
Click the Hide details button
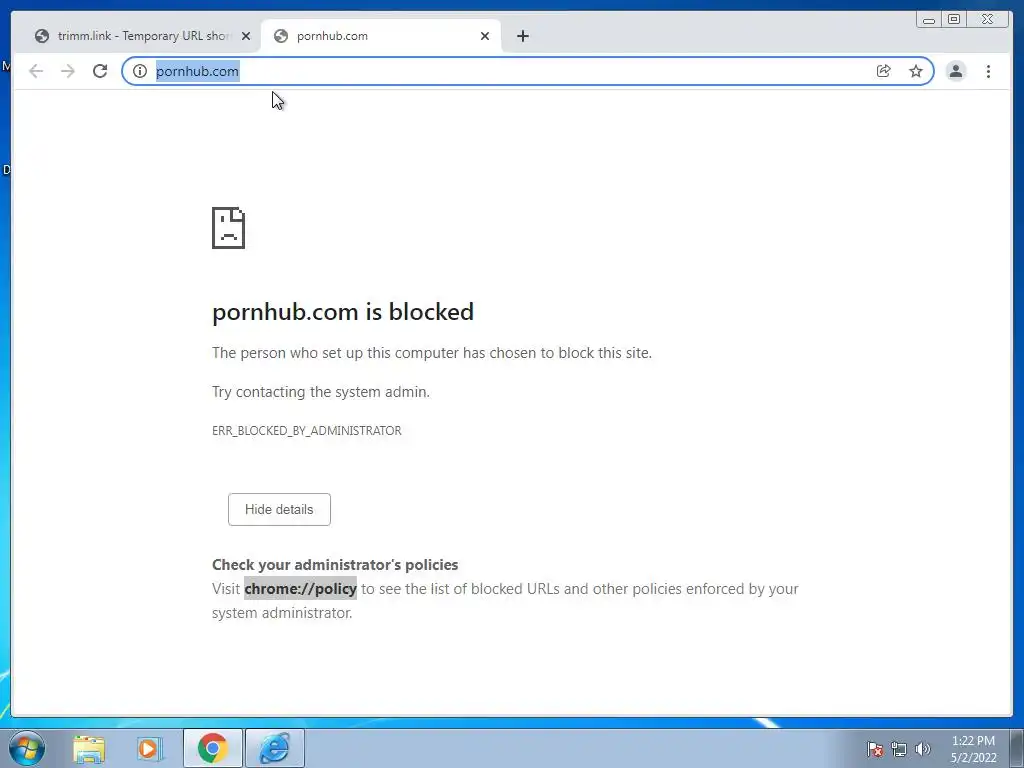coord(279,509)
